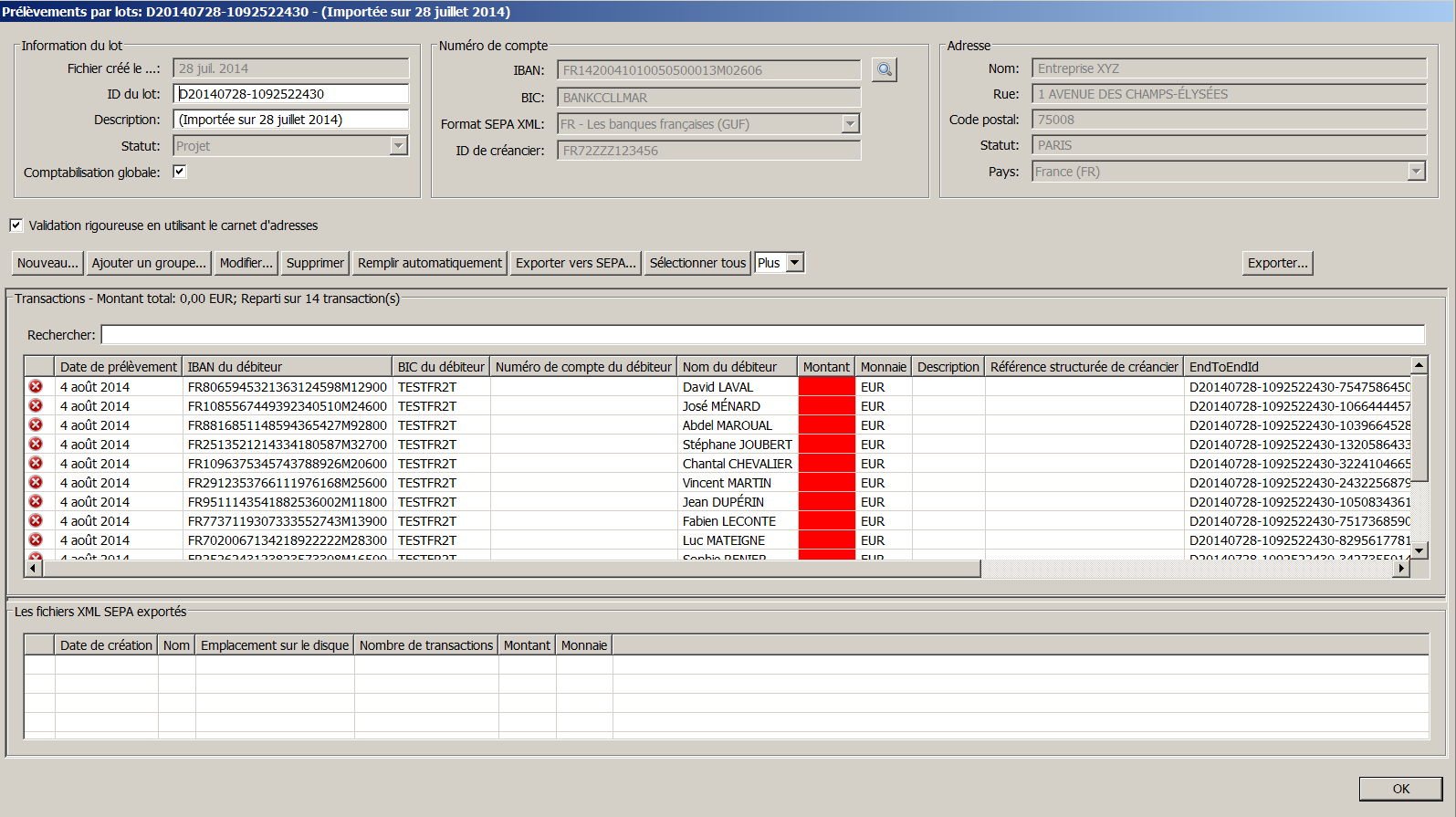
Task: Click the error icon beside David LAVAL
Action: 36,387
